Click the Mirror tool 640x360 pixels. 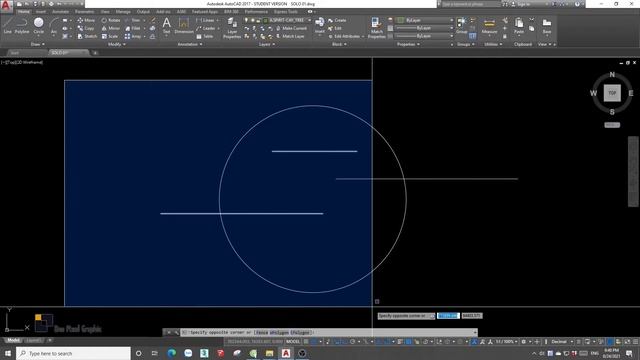111,28
